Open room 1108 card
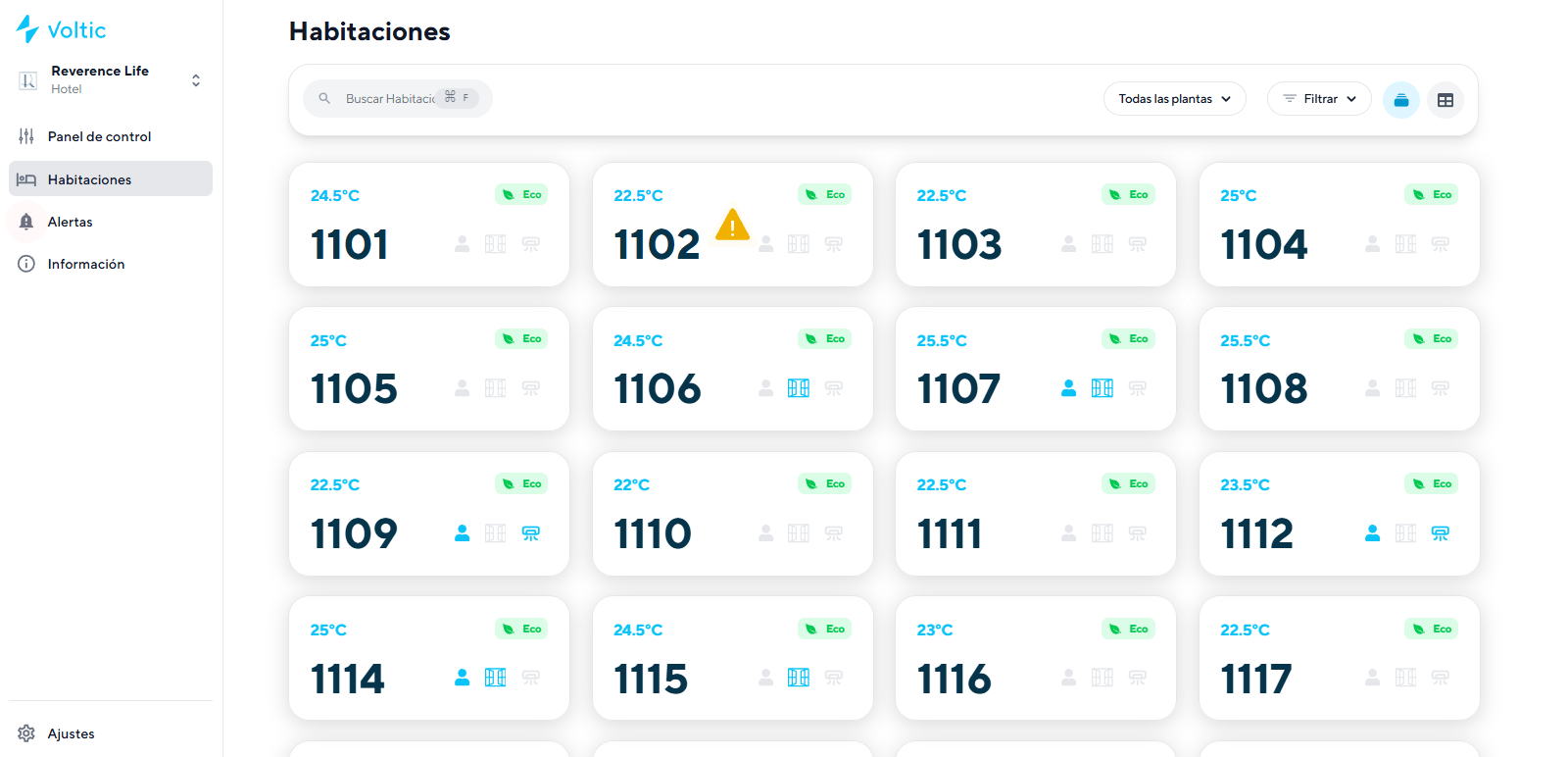This screenshot has height=757, width=1568. click(1340, 369)
